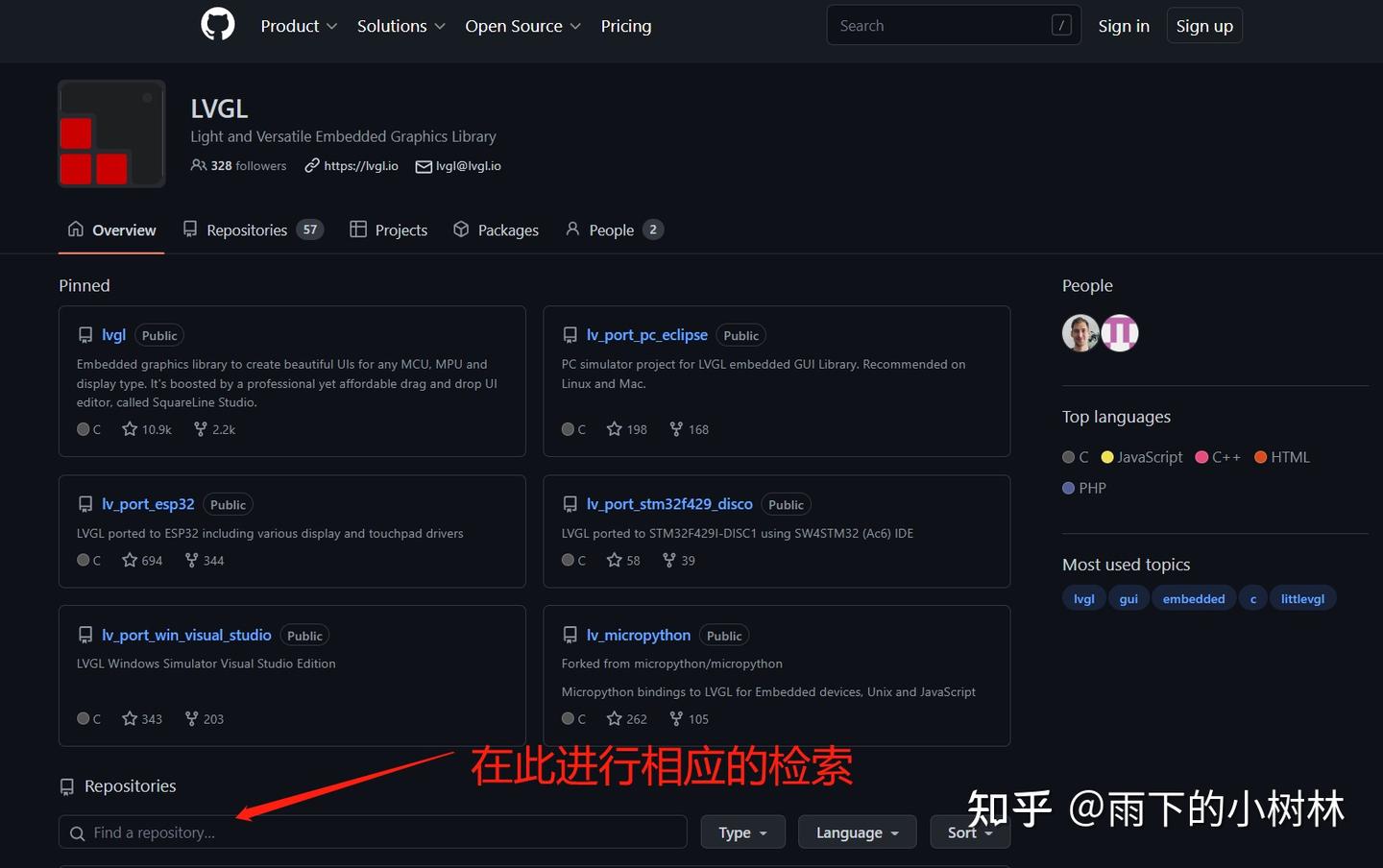Click the star icon on the lvgl repository card

pos(131,429)
